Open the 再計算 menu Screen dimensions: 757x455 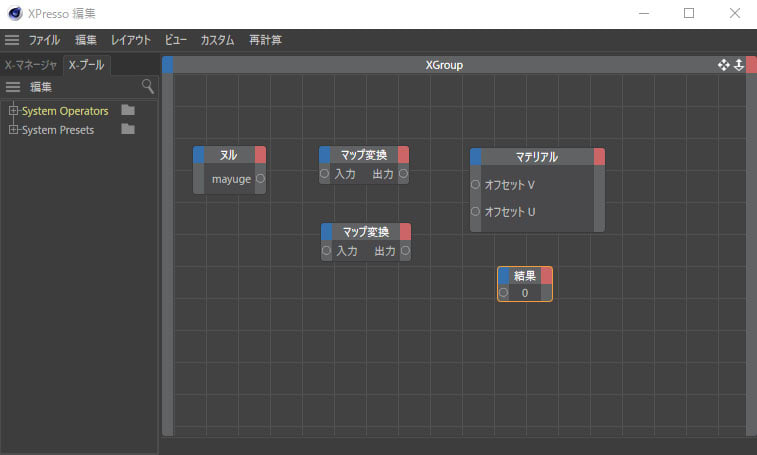click(x=265, y=40)
